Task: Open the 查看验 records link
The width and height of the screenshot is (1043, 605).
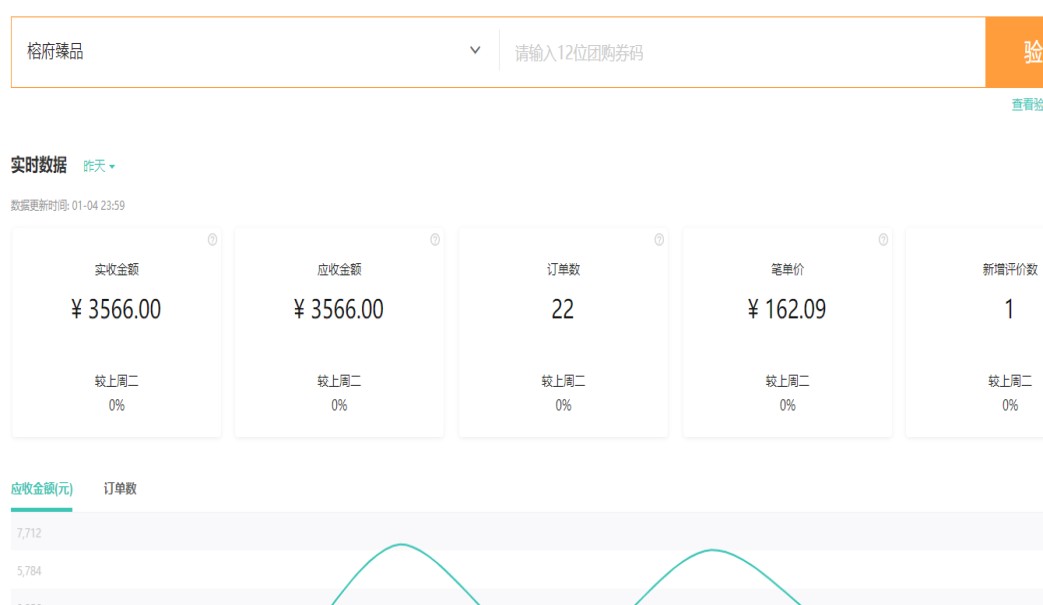Action: pyautogui.click(x=1027, y=105)
